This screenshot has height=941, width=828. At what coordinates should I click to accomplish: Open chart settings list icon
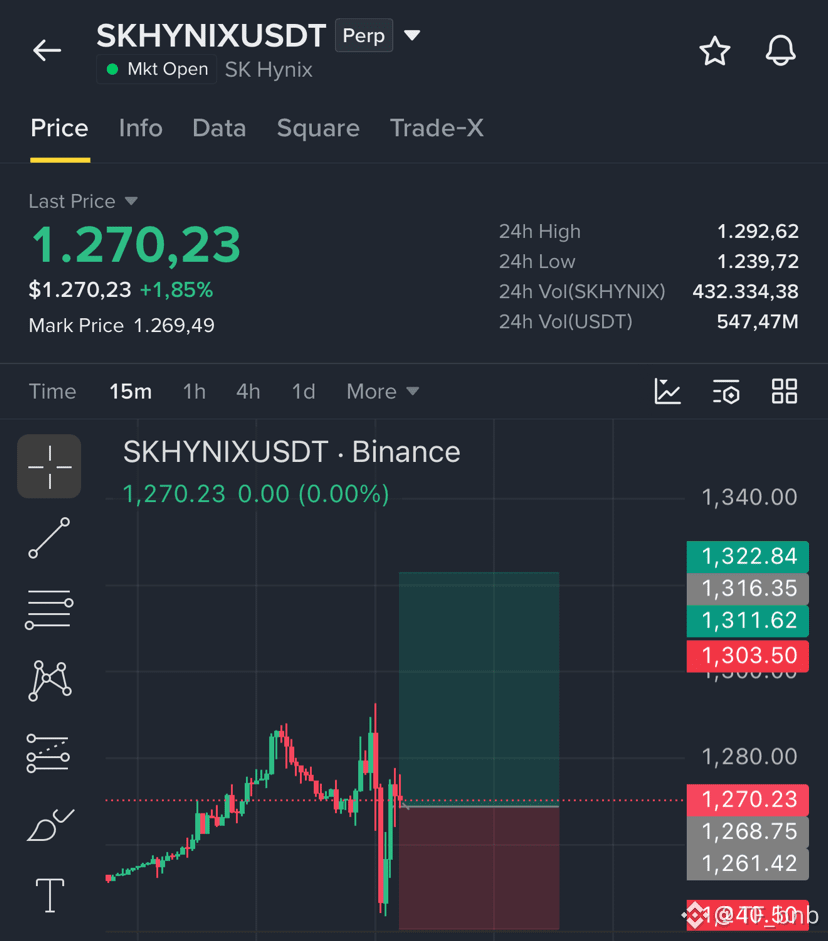tap(726, 391)
